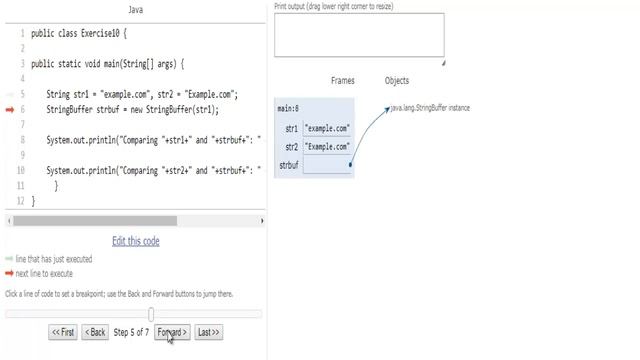Click the Objects column heading
This screenshot has height=360, width=640.
tap(397, 80)
